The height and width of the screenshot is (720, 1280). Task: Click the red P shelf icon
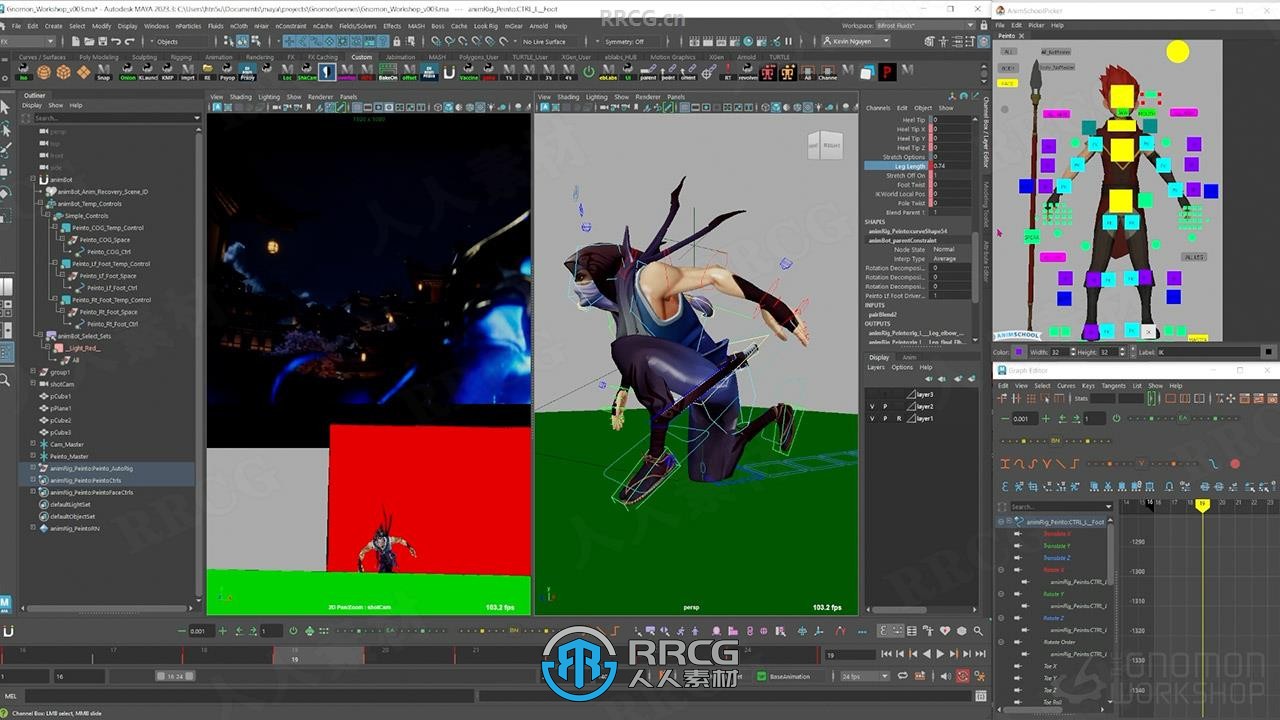(887, 71)
